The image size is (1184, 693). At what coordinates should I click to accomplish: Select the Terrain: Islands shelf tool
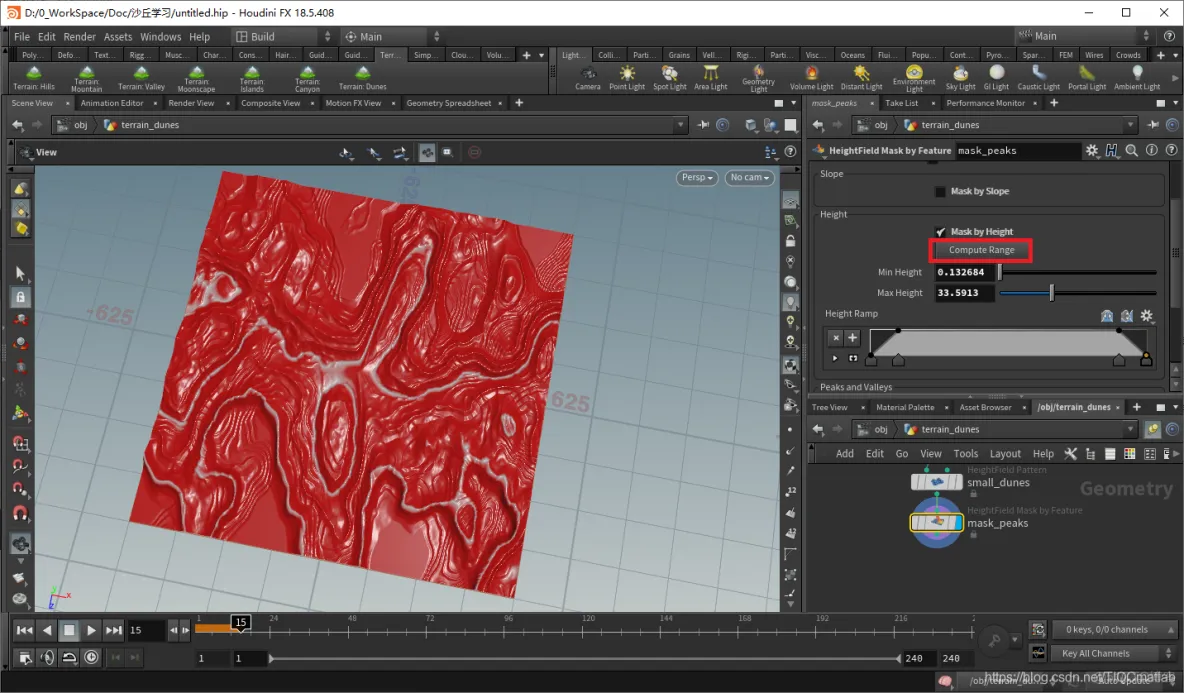pos(252,79)
